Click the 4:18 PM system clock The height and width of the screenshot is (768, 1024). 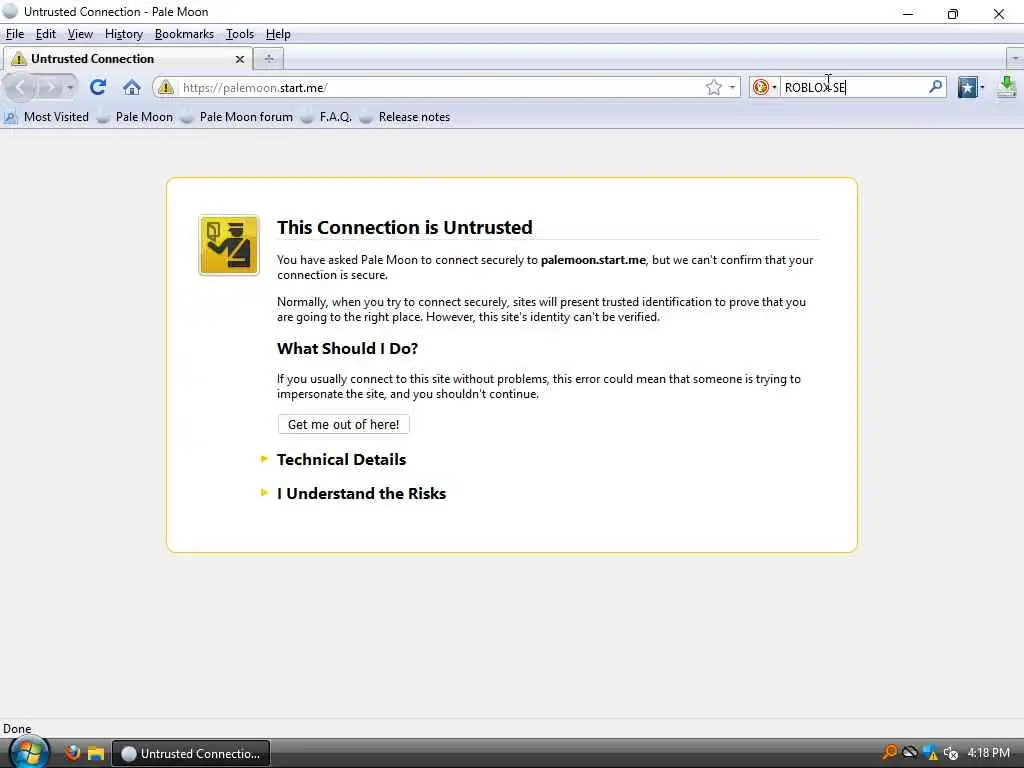pos(988,753)
